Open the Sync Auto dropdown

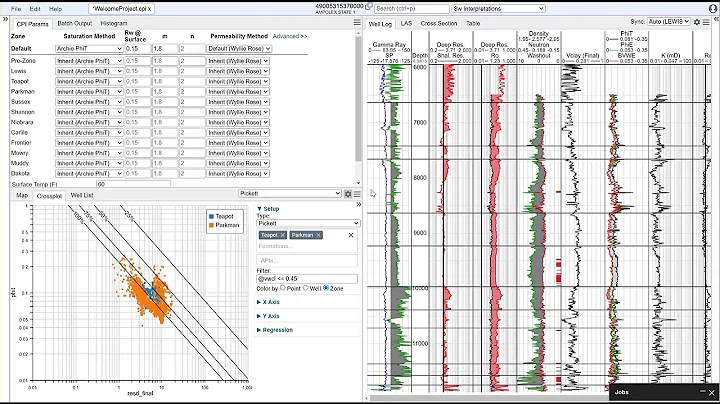coord(669,22)
